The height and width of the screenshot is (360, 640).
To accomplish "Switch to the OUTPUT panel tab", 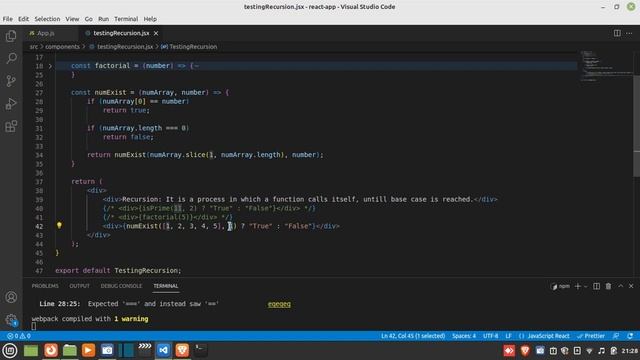I will (79, 286).
